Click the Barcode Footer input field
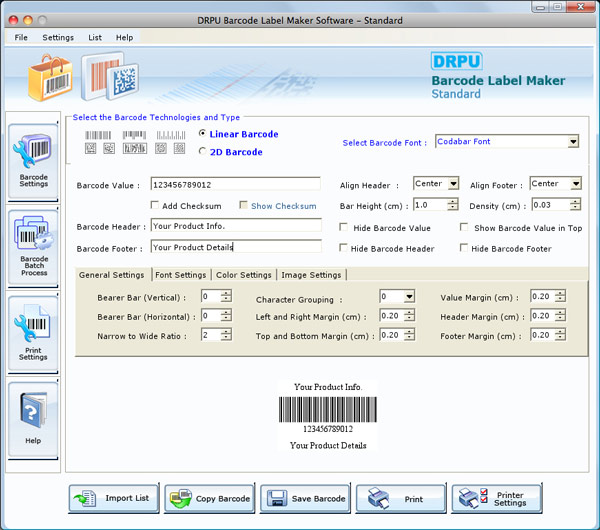Screen dimensions: 600x530 point(236,247)
